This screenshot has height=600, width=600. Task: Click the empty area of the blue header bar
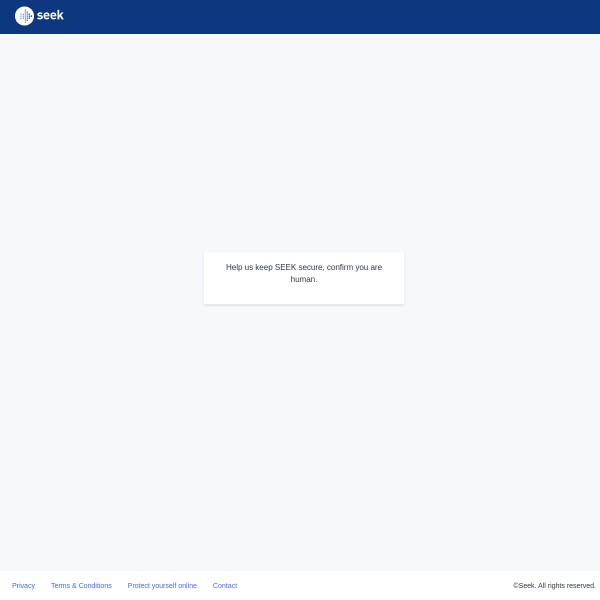tap(300, 16)
